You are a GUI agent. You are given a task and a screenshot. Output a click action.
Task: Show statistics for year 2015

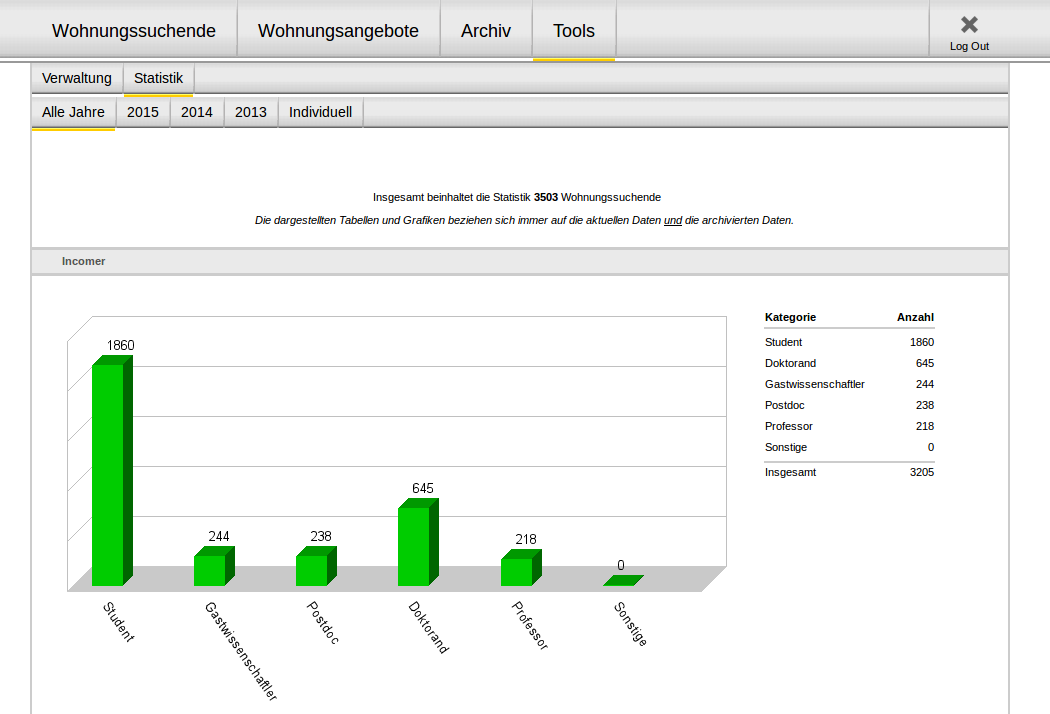pos(143,112)
